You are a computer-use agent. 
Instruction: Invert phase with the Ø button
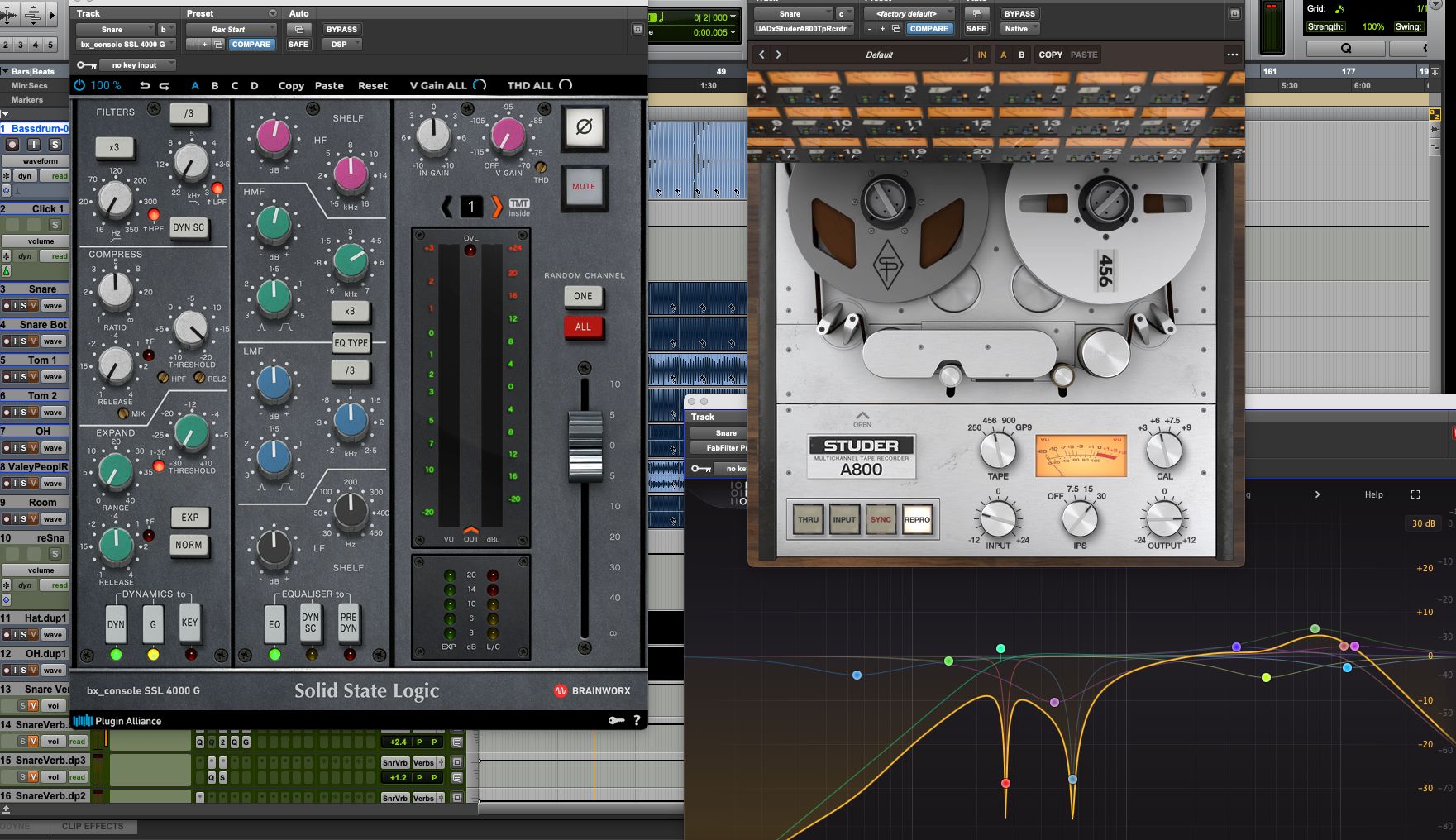[x=584, y=128]
